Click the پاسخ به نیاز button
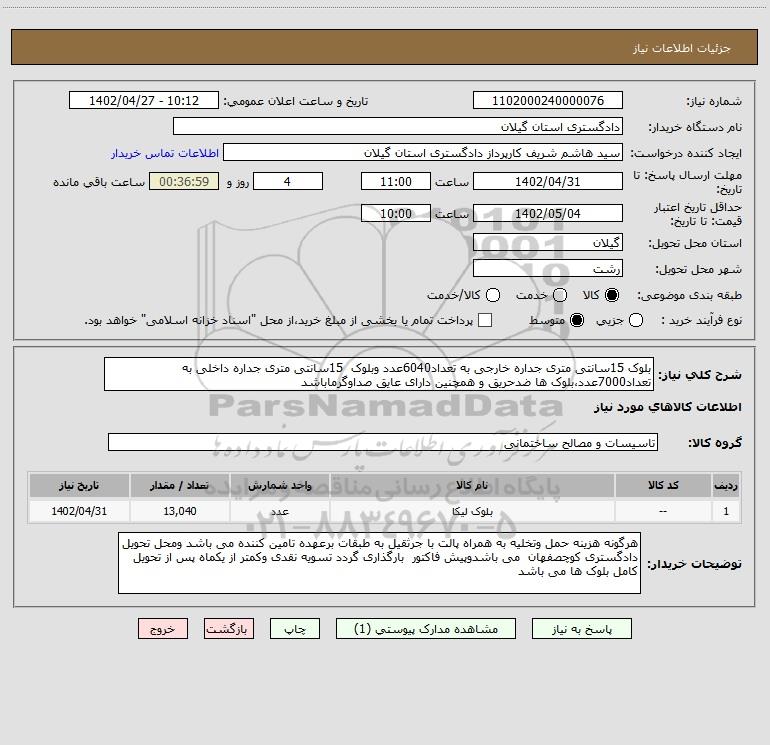The width and height of the screenshot is (770, 745). click(x=582, y=629)
